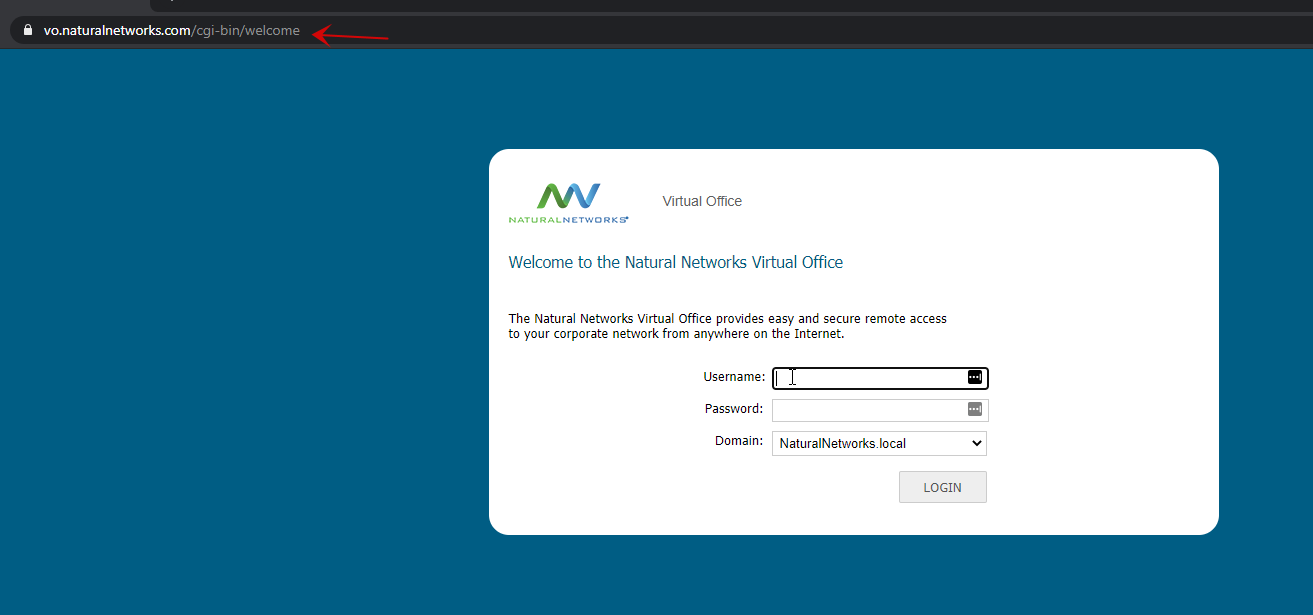
Task: Click the vo.naturalnetworks.com URL in address bar
Action: (x=171, y=30)
